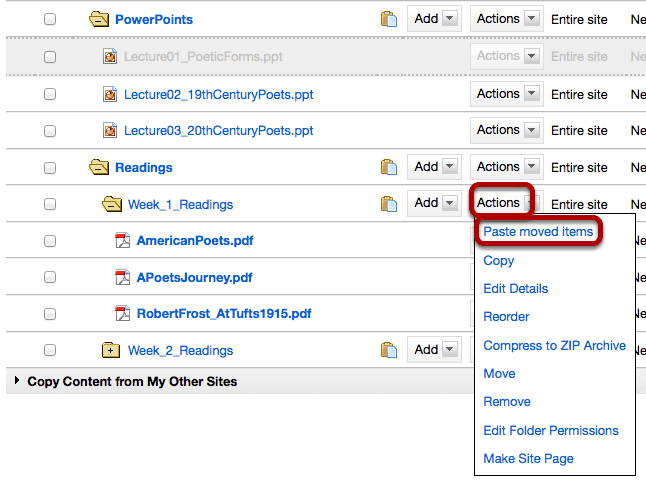This screenshot has height=481, width=646.
Task: Select Paste moved items menu option
Action: (538, 231)
